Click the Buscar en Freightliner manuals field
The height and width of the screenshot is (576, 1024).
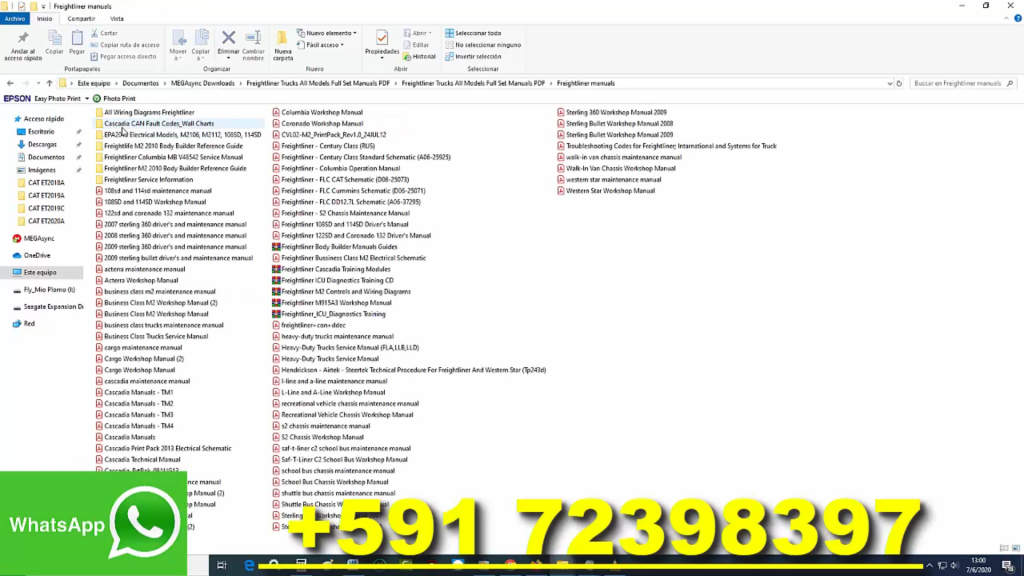[x=962, y=84]
